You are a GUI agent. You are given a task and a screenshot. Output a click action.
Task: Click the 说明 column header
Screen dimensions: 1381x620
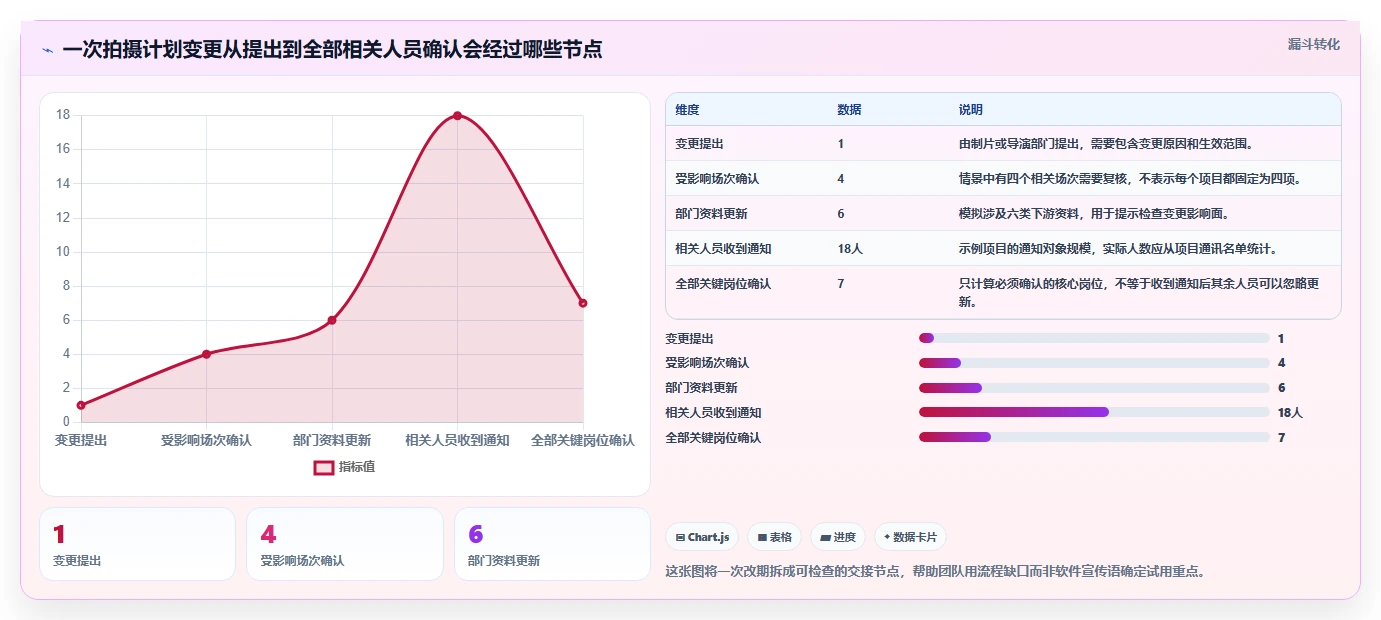(x=970, y=110)
